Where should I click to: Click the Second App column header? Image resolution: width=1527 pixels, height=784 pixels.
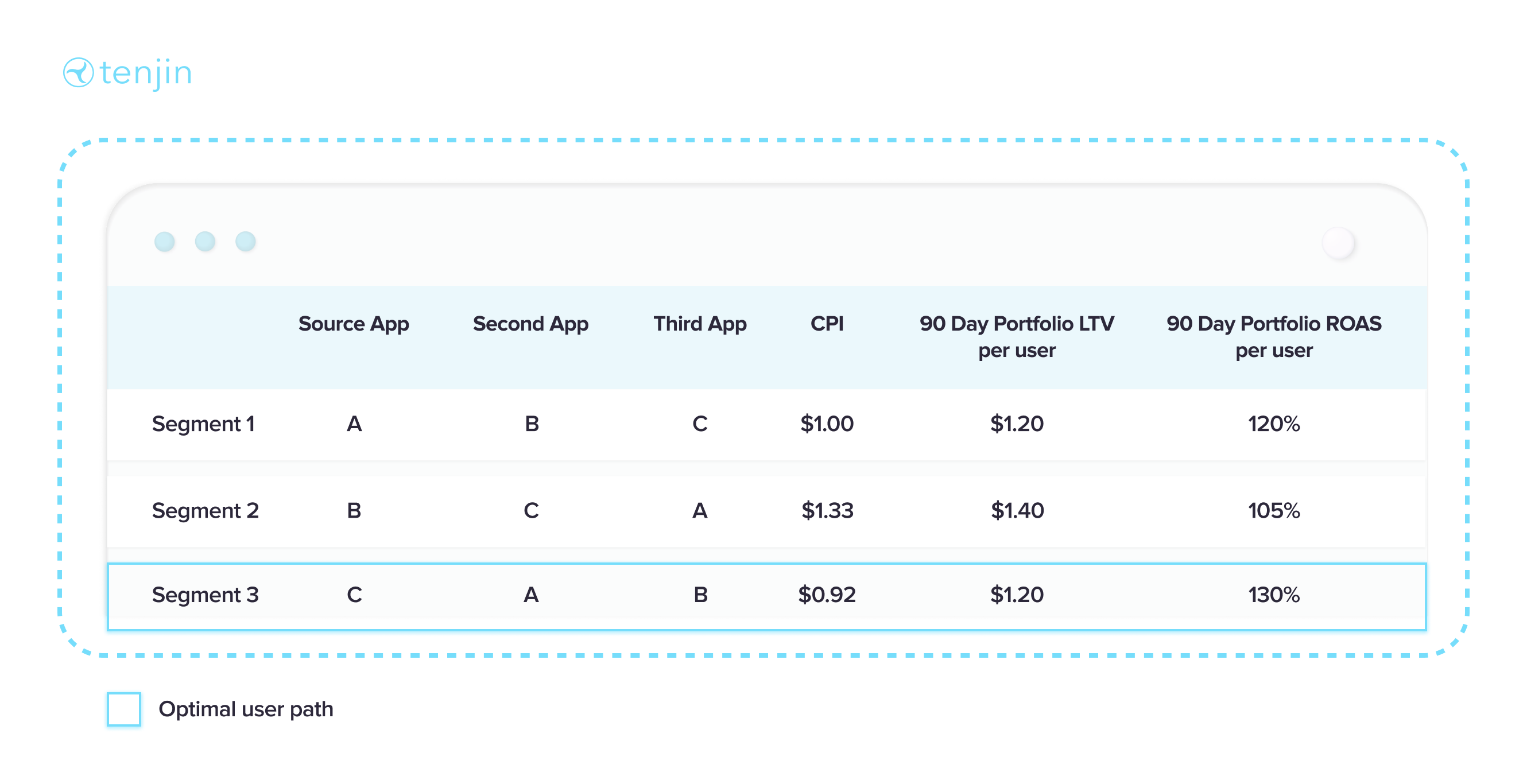530,324
